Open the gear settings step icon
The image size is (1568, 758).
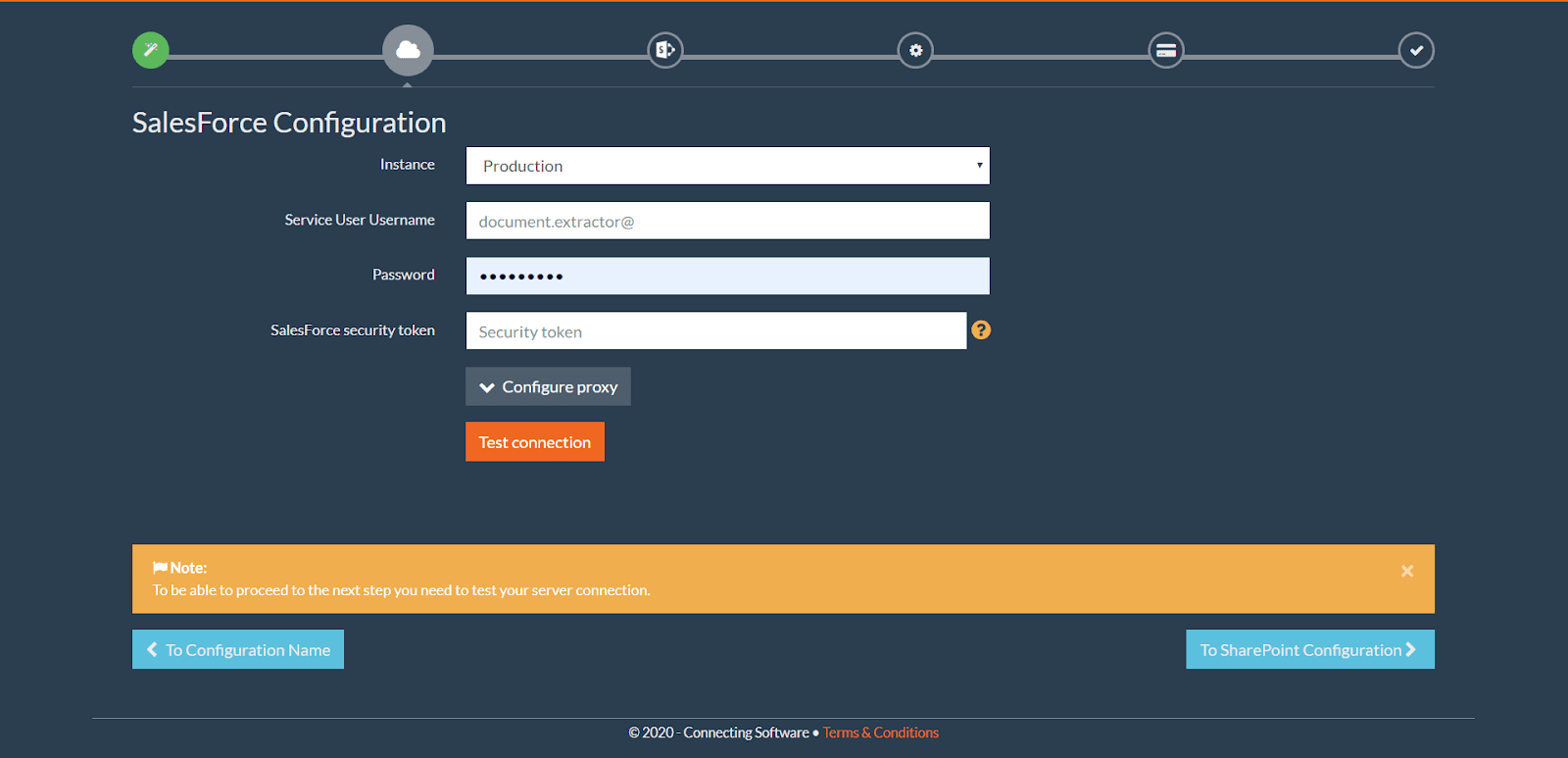coord(915,50)
